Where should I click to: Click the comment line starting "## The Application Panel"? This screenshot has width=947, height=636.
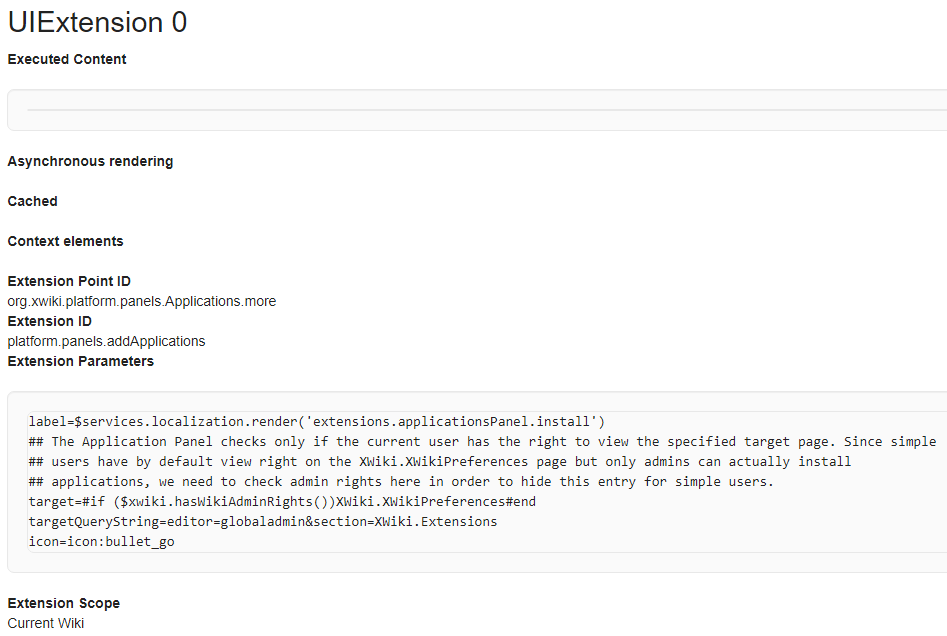(482, 441)
